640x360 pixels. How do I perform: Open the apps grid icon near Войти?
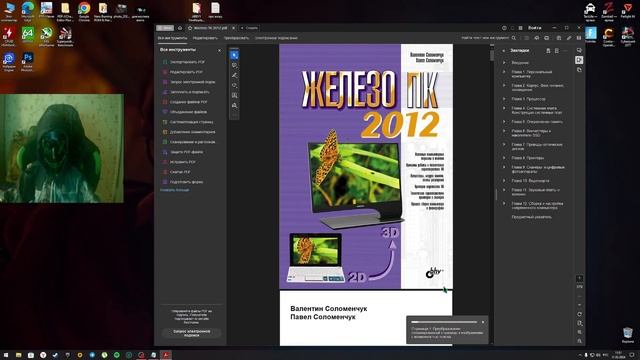coord(520,28)
